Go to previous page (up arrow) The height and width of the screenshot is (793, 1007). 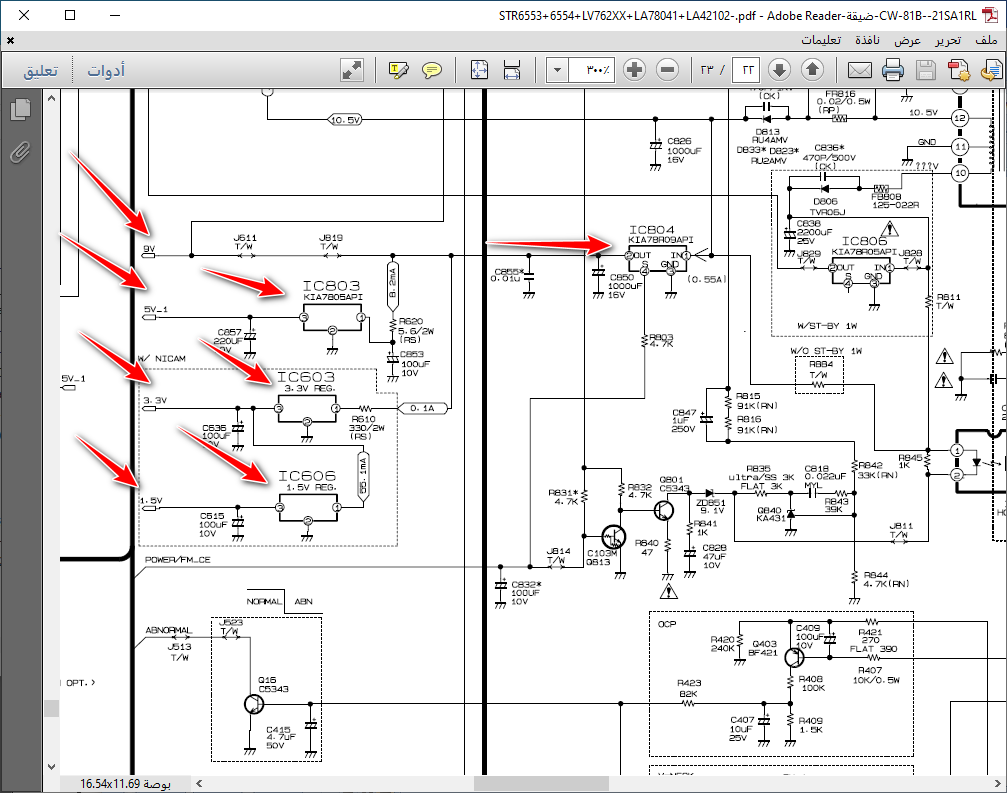812,69
